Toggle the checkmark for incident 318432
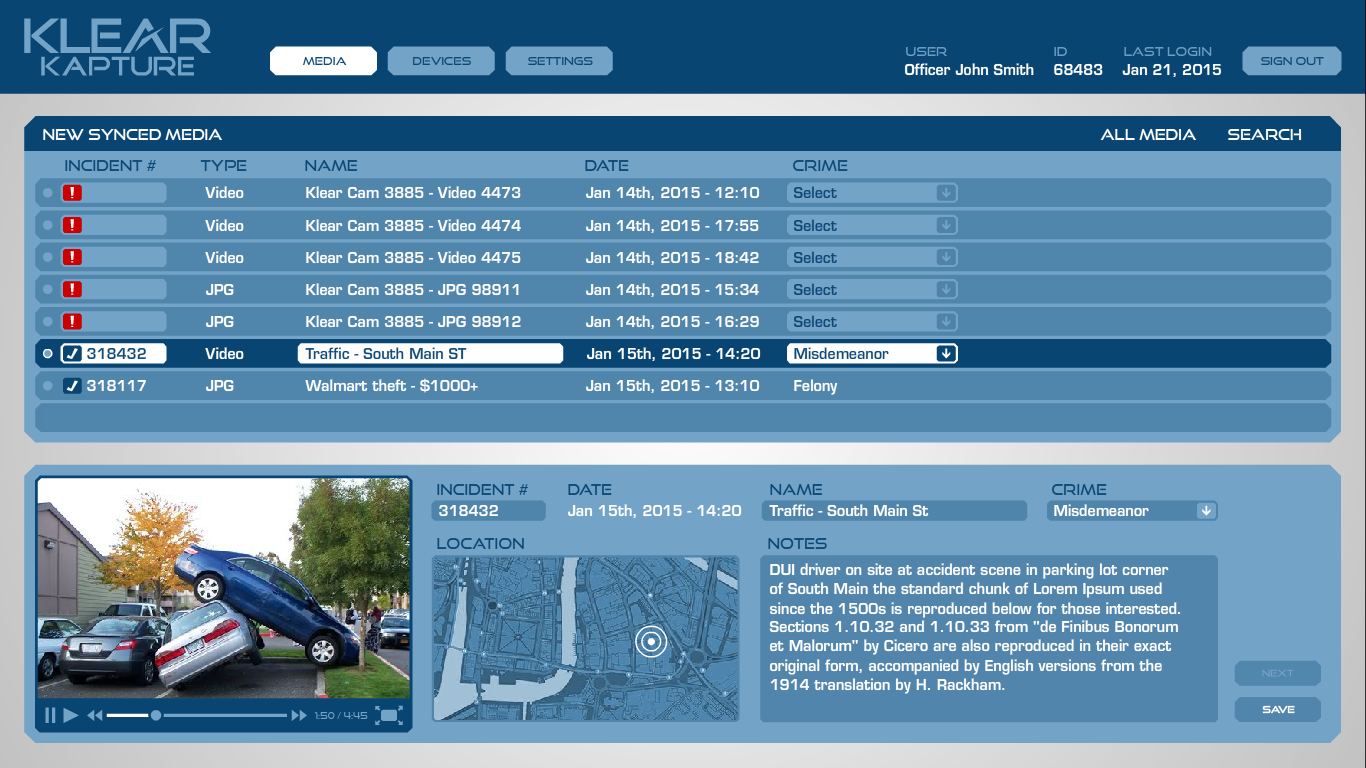This screenshot has width=1366, height=768. (72, 354)
